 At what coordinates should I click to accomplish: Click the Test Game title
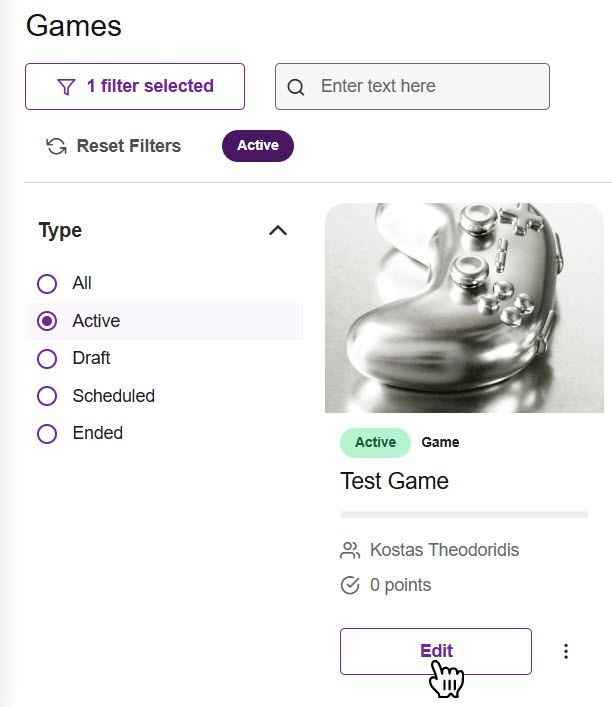click(x=394, y=481)
